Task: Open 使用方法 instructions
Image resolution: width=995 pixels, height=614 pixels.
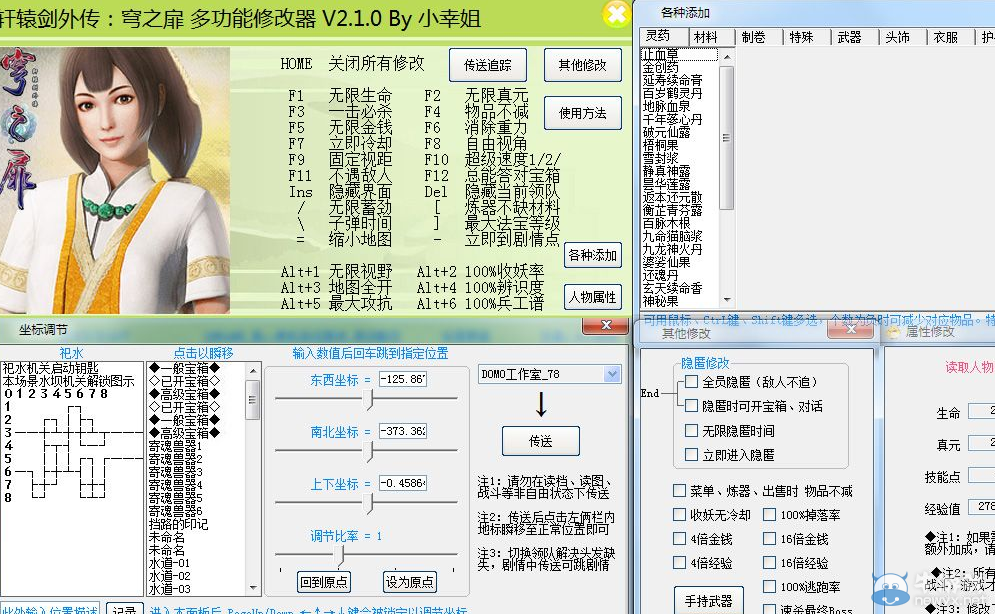Action: (583, 113)
